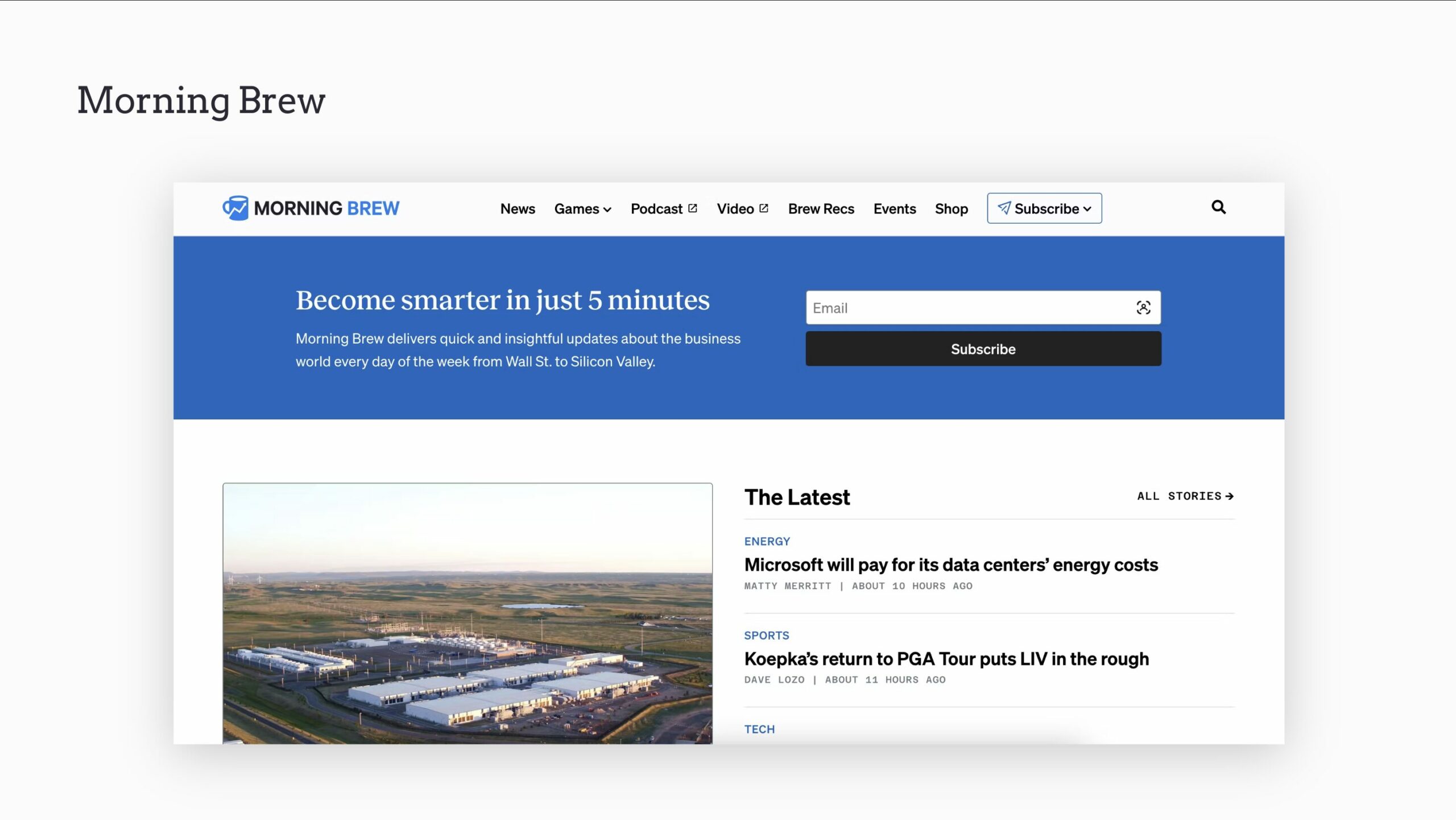Click the paper plane icon on Subscribe
Screen dimensions: 1456x820
coord(1004,208)
